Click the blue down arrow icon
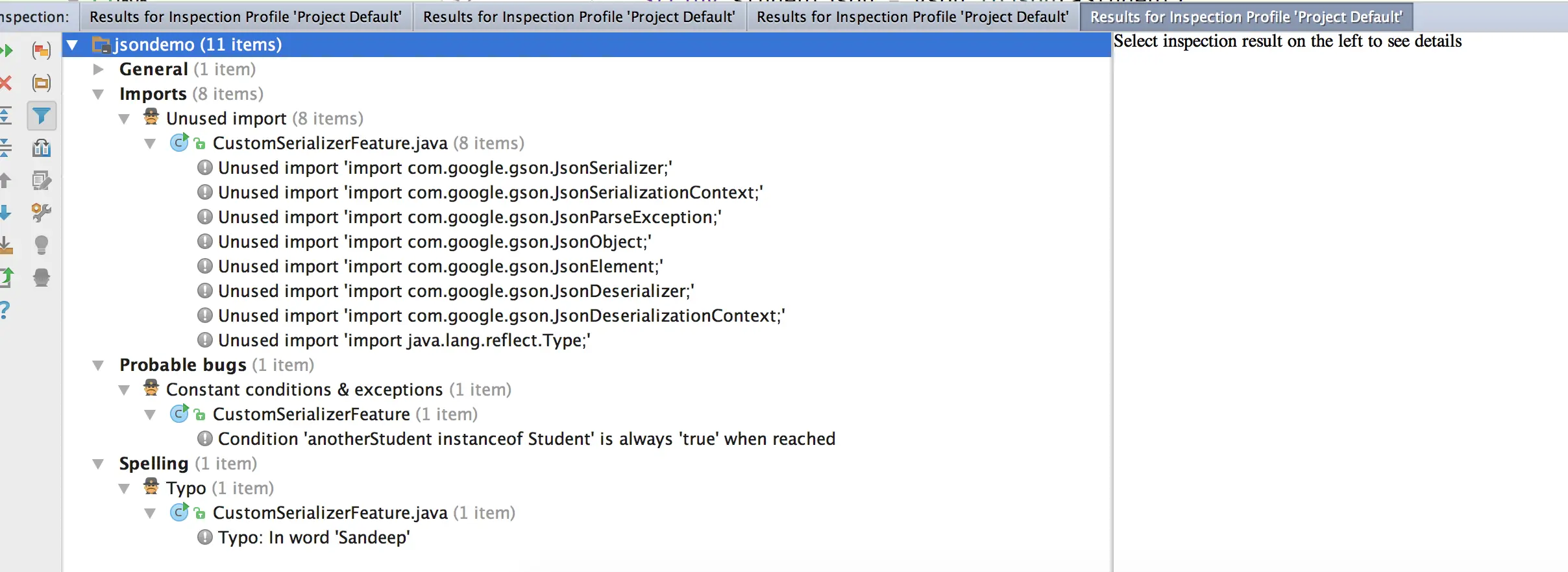 coord(6,213)
